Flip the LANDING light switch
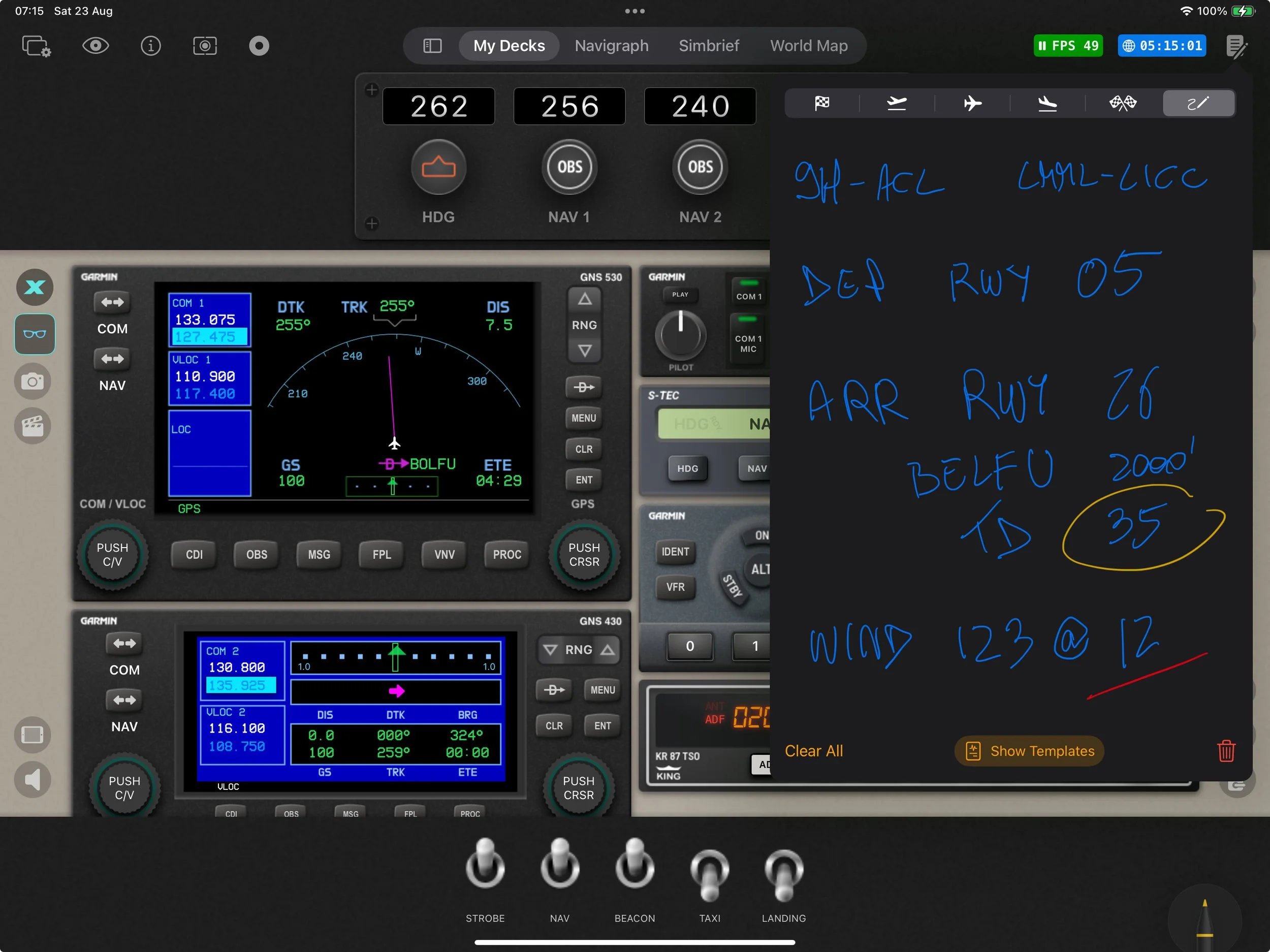 (784, 873)
